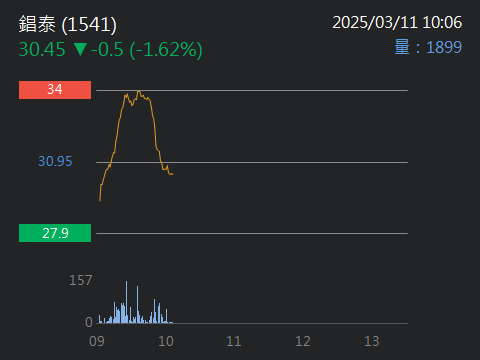
Task: Click the volume label 量：1899
Action: click(428, 47)
